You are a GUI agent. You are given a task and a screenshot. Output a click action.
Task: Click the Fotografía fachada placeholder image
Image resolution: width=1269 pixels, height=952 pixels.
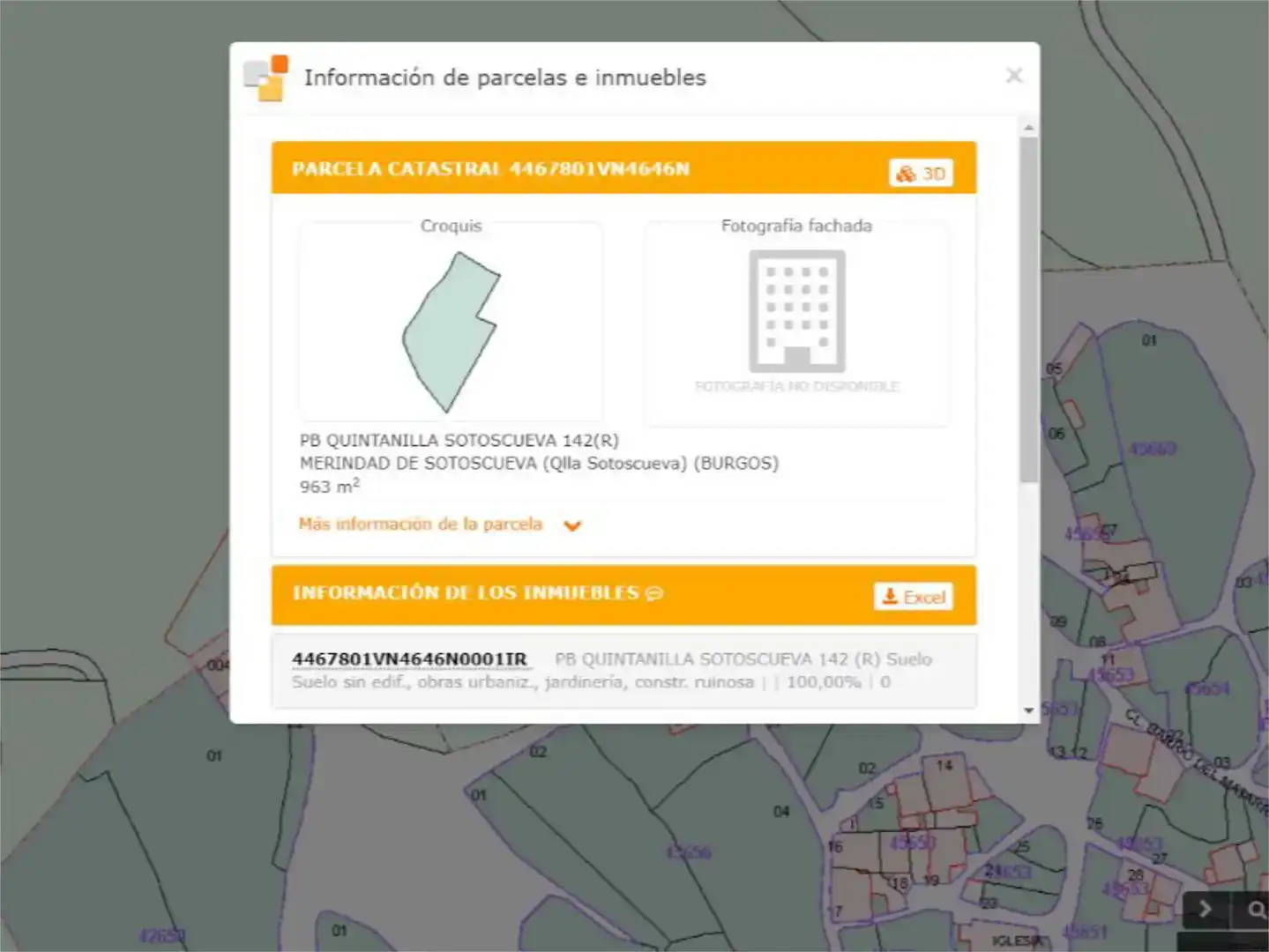797,311
